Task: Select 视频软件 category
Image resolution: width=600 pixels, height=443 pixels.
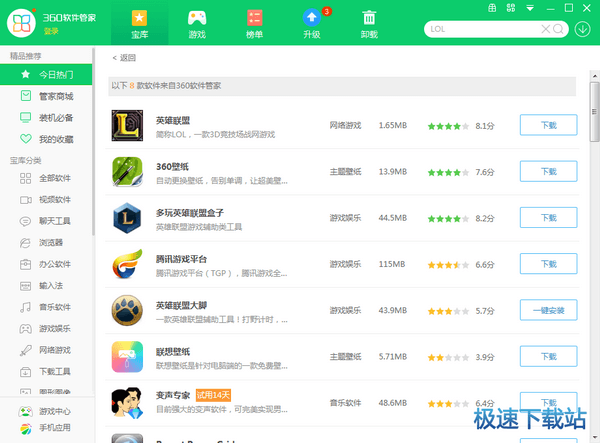Action: [46, 199]
